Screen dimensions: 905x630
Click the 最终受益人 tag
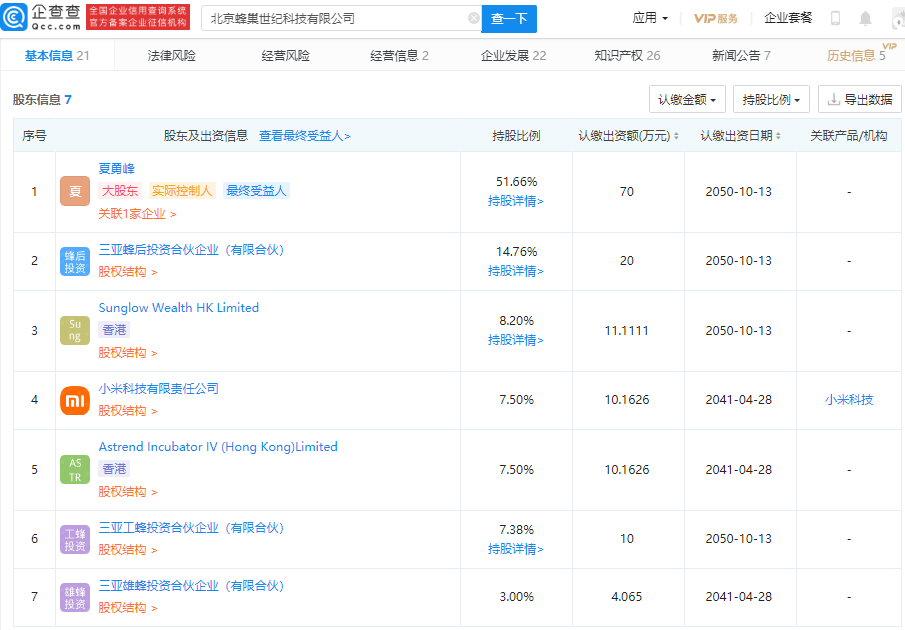[256, 191]
